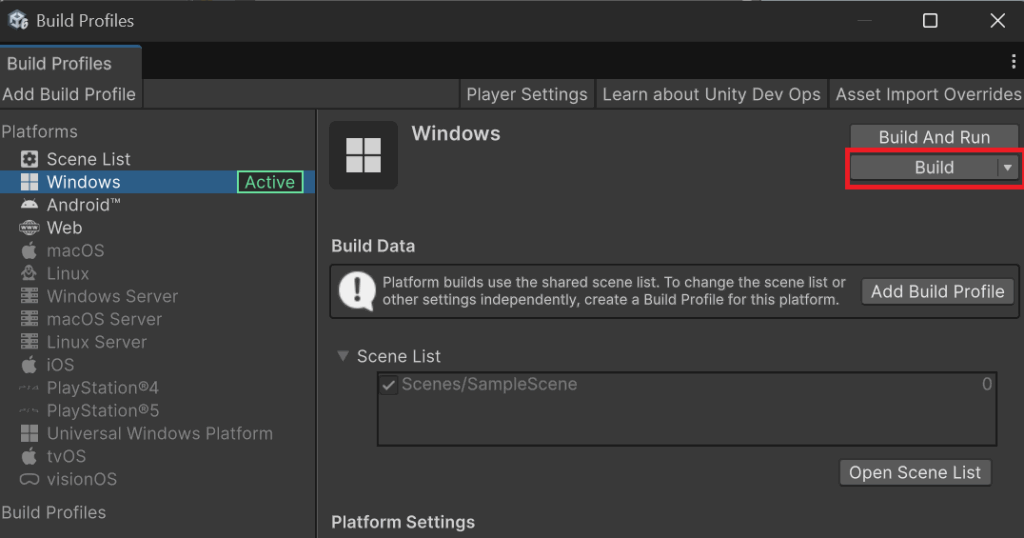This screenshot has height=538, width=1024.
Task: Click the macOS apple icon
Action: click(29, 250)
